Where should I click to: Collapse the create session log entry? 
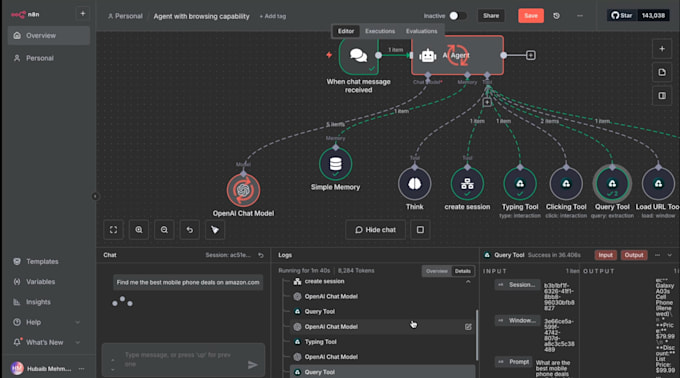click(468, 282)
